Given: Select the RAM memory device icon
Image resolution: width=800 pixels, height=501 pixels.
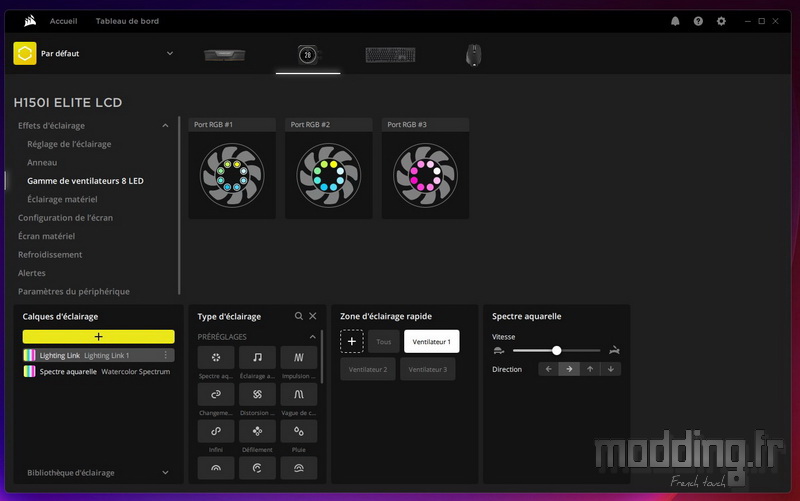Looking at the screenshot, I should click(x=224, y=55).
